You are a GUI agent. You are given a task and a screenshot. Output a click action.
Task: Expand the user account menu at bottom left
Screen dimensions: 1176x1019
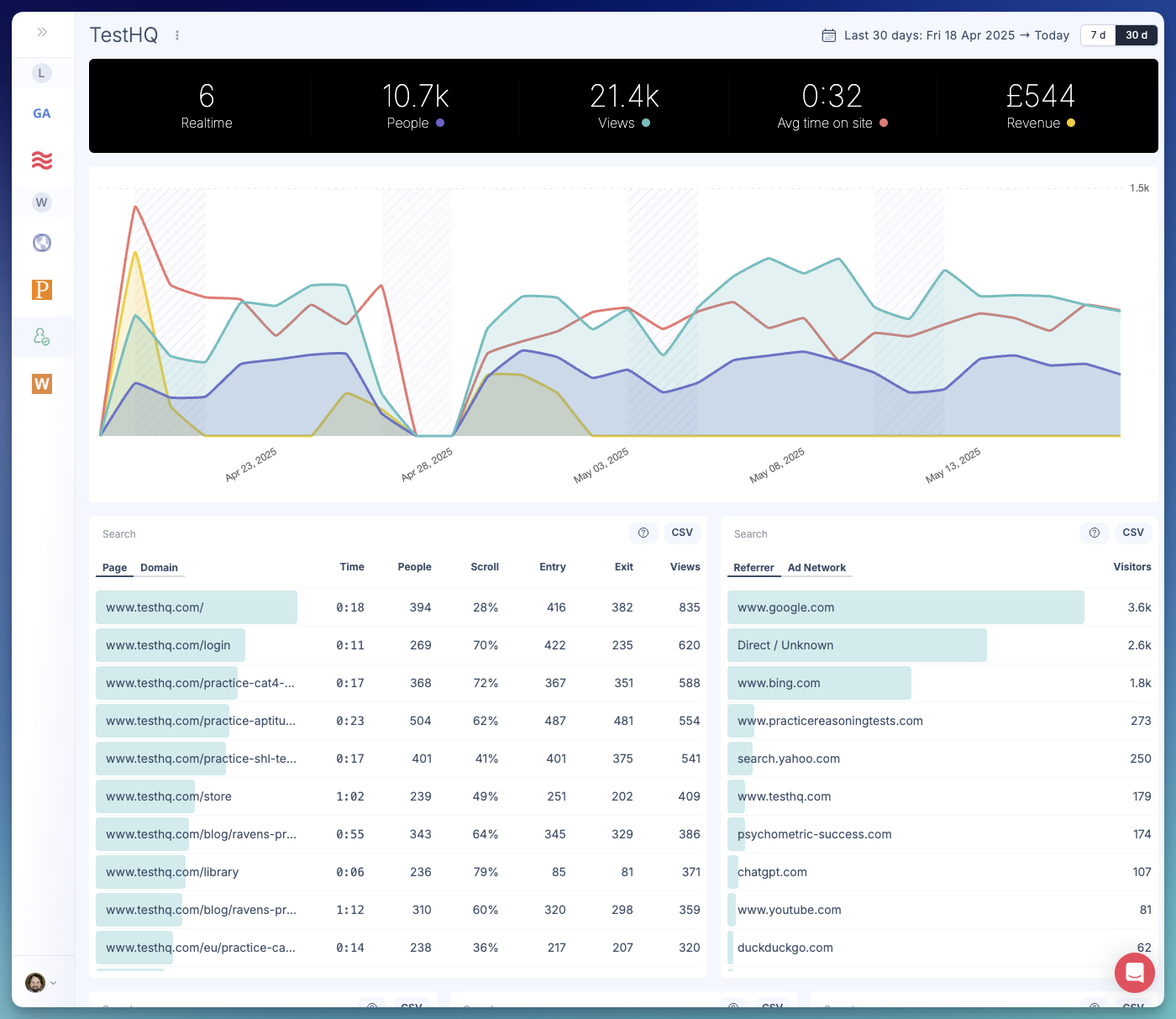(41, 982)
